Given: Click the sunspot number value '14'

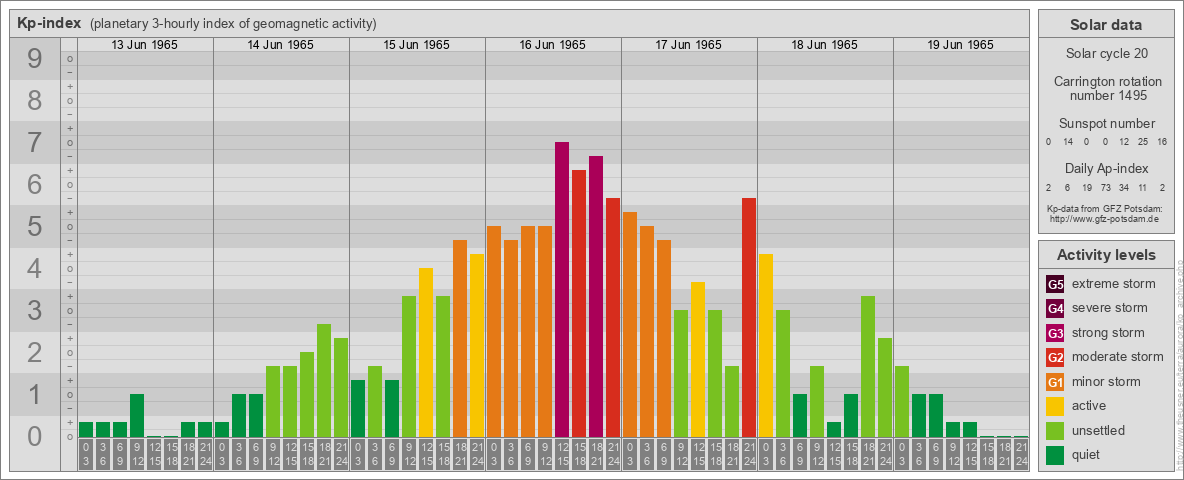Looking at the screenshot, I should coord(1068,142).
